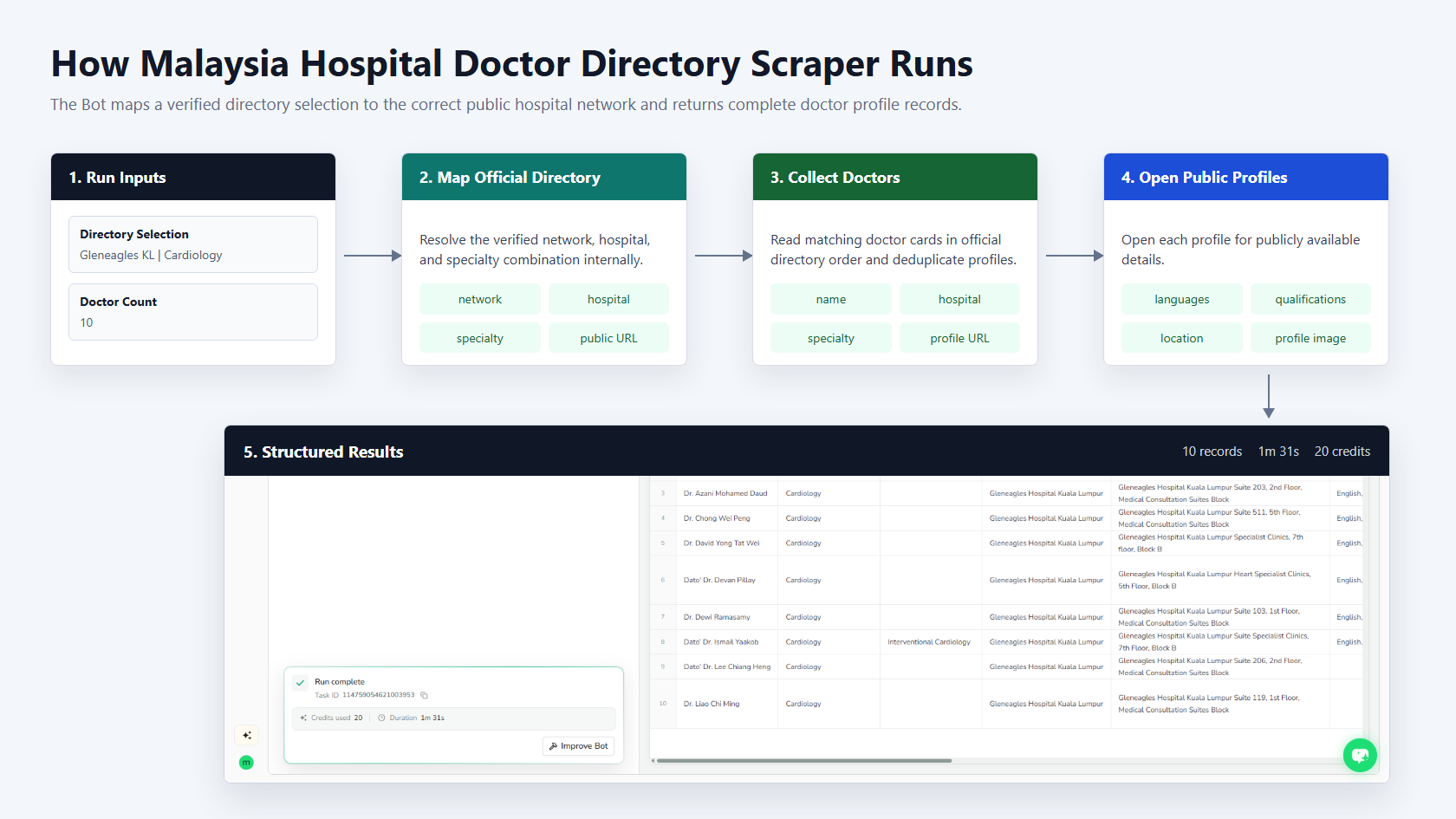This screenshot has width=1456, height=819.
Task: Select the Doctor Count input box
Action: [x=193, y=312]
